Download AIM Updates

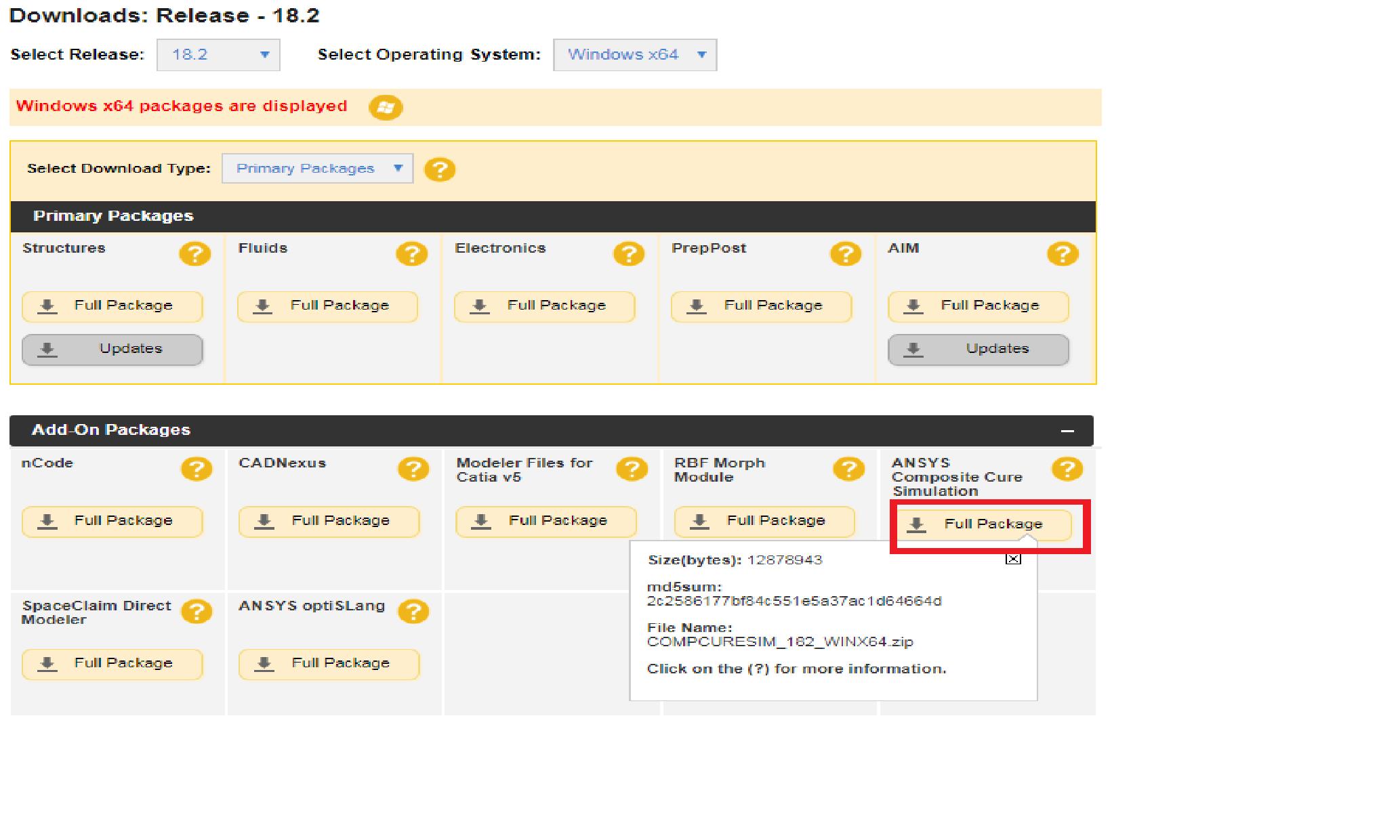point(979,350)
